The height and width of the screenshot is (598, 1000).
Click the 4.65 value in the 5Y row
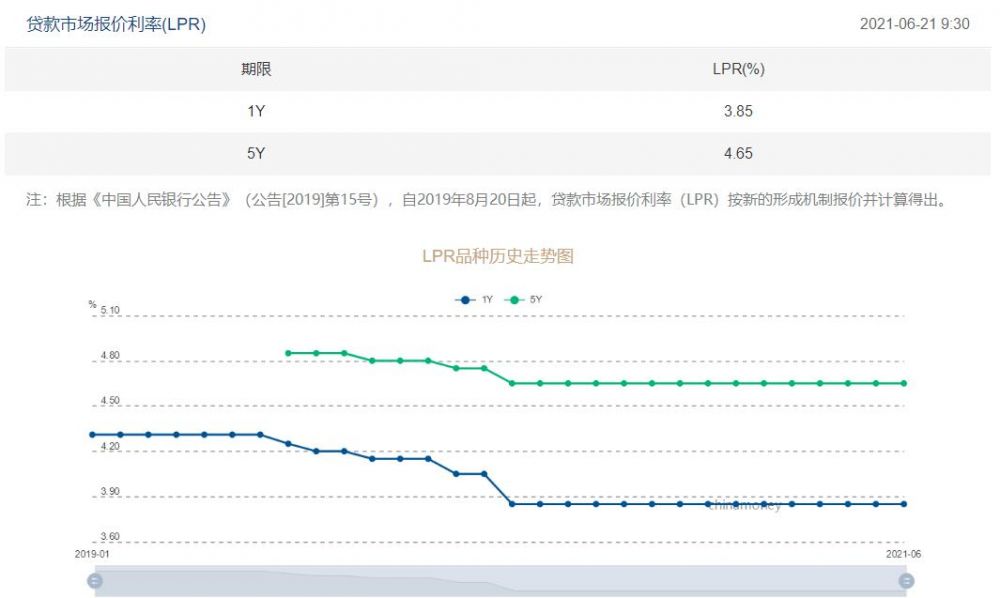click(738, 154)
